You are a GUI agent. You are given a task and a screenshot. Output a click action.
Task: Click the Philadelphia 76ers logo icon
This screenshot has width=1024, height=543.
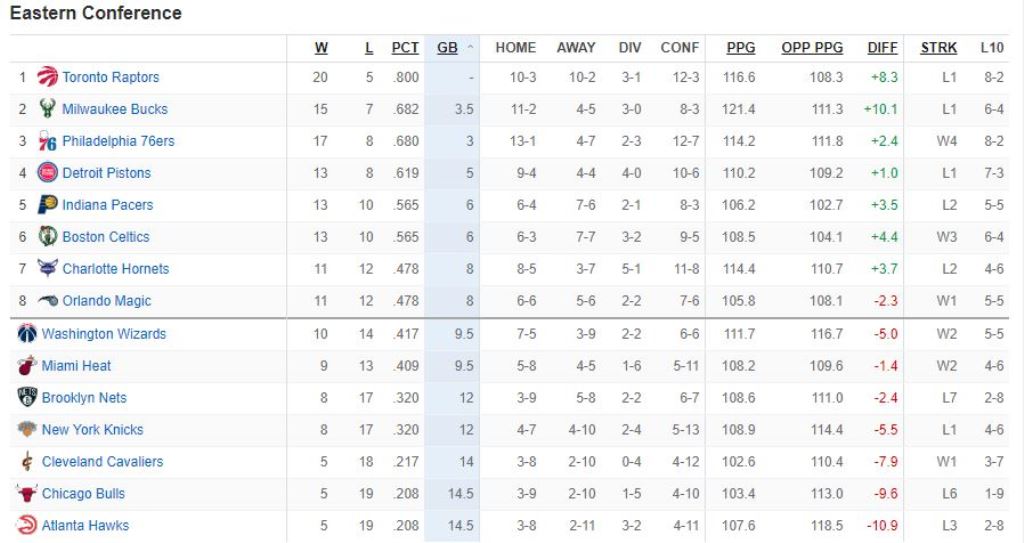(47, 141)
